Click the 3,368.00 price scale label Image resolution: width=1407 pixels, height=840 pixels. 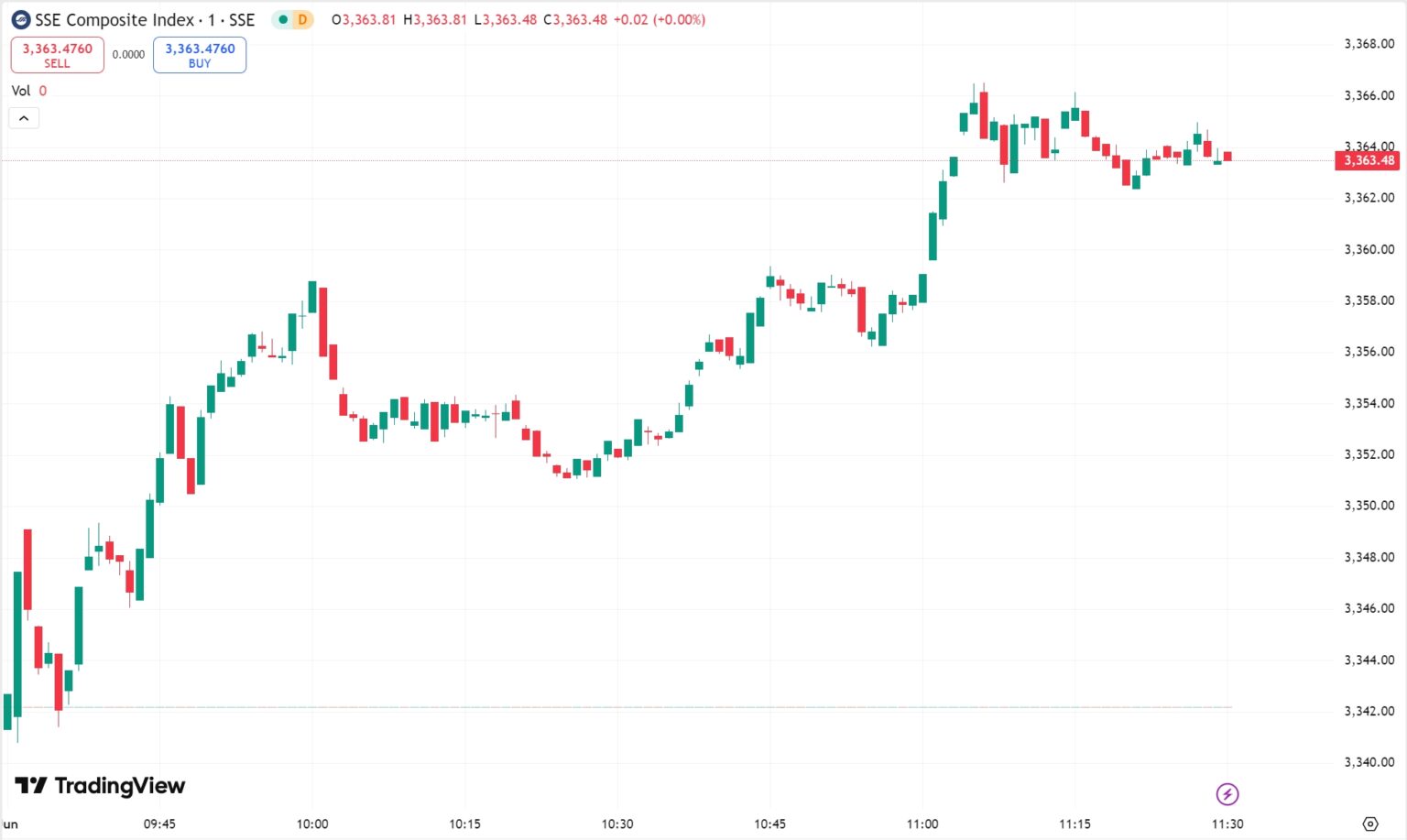tap(1369, 43)
